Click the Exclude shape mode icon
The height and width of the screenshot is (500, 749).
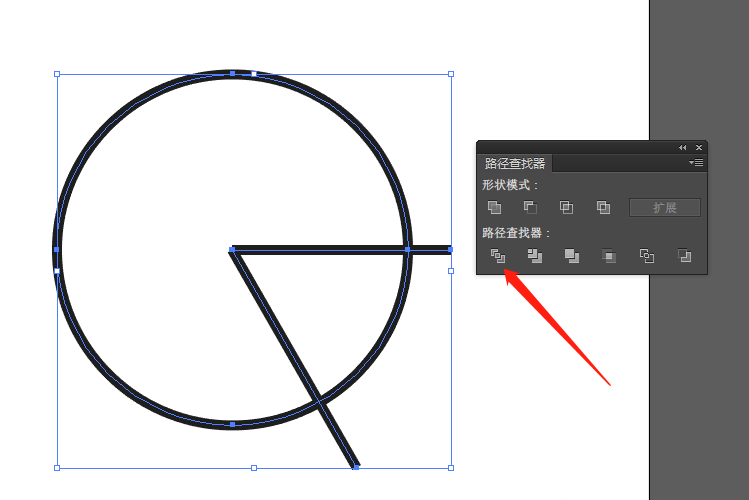click(603, 207)
